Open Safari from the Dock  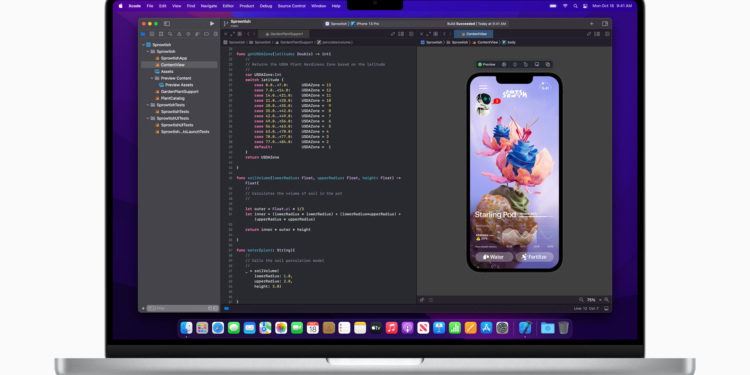point(218,328)
